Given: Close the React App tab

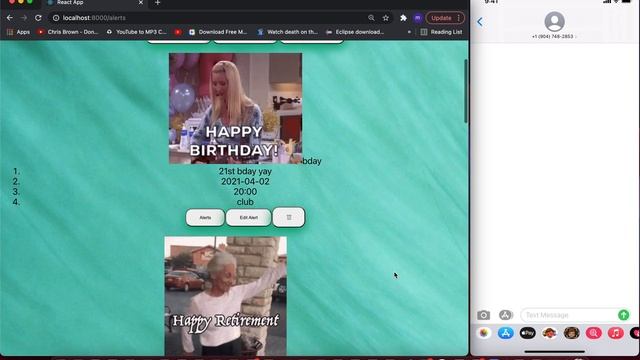Looking at the screenshot, I should pos(141,3).
